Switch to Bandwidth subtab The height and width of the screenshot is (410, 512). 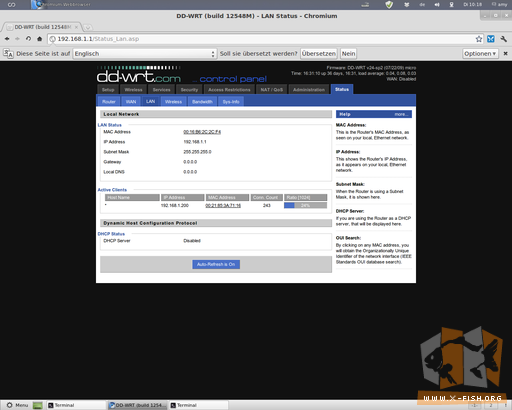coord(202,102)
